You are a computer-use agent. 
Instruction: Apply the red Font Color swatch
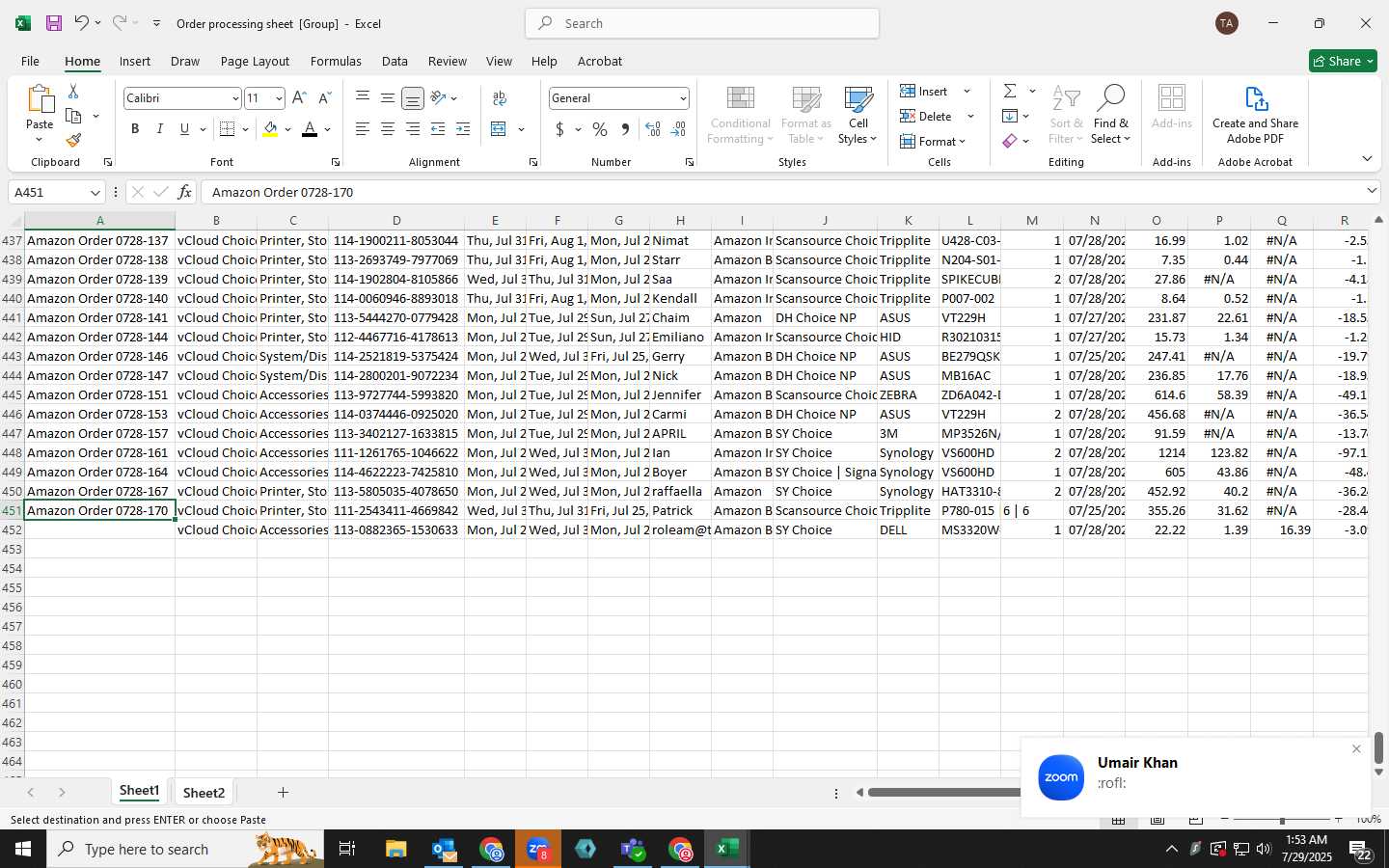point(310,129)
